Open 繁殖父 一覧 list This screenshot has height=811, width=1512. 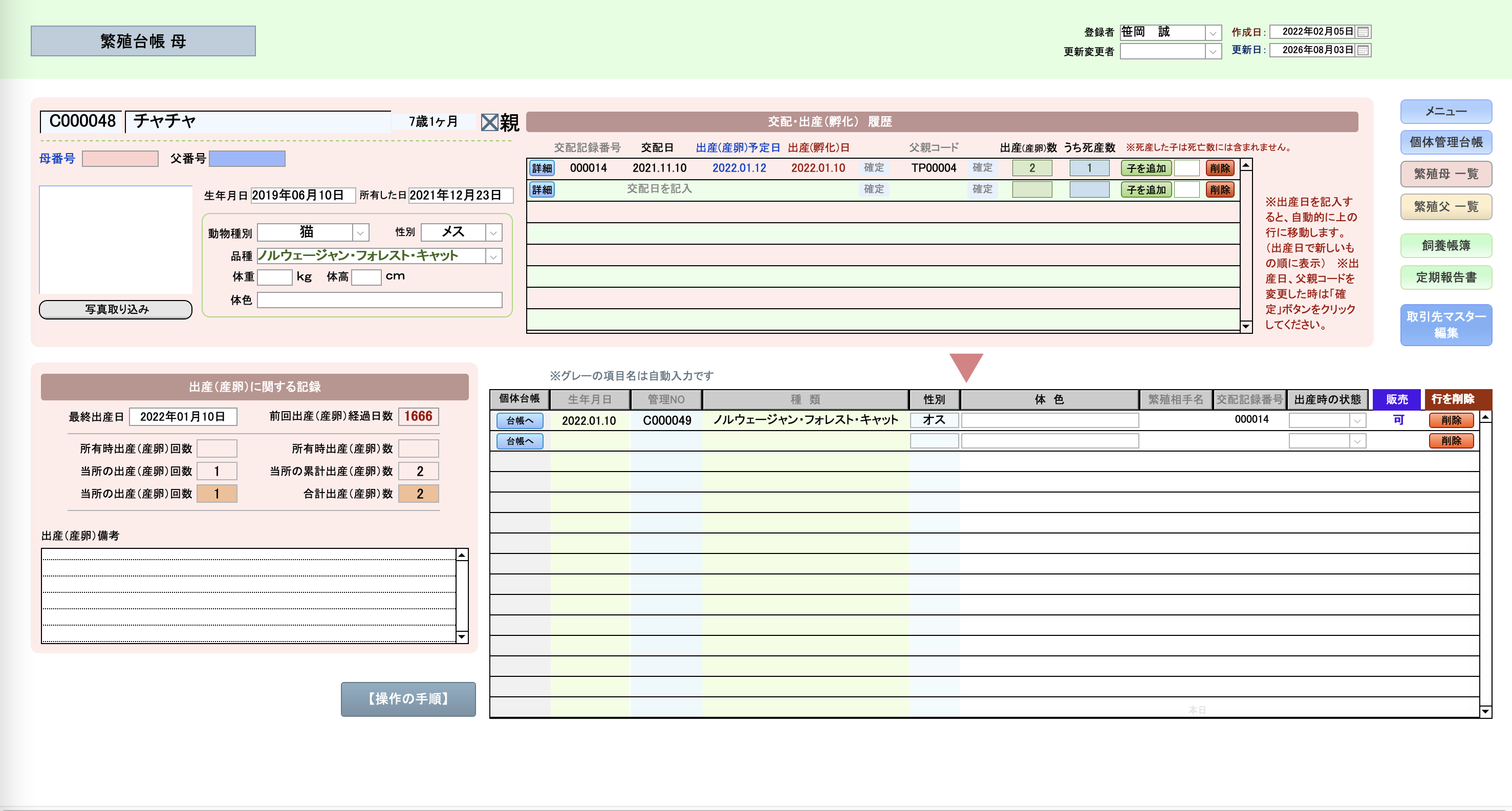tap(1445, 207)
